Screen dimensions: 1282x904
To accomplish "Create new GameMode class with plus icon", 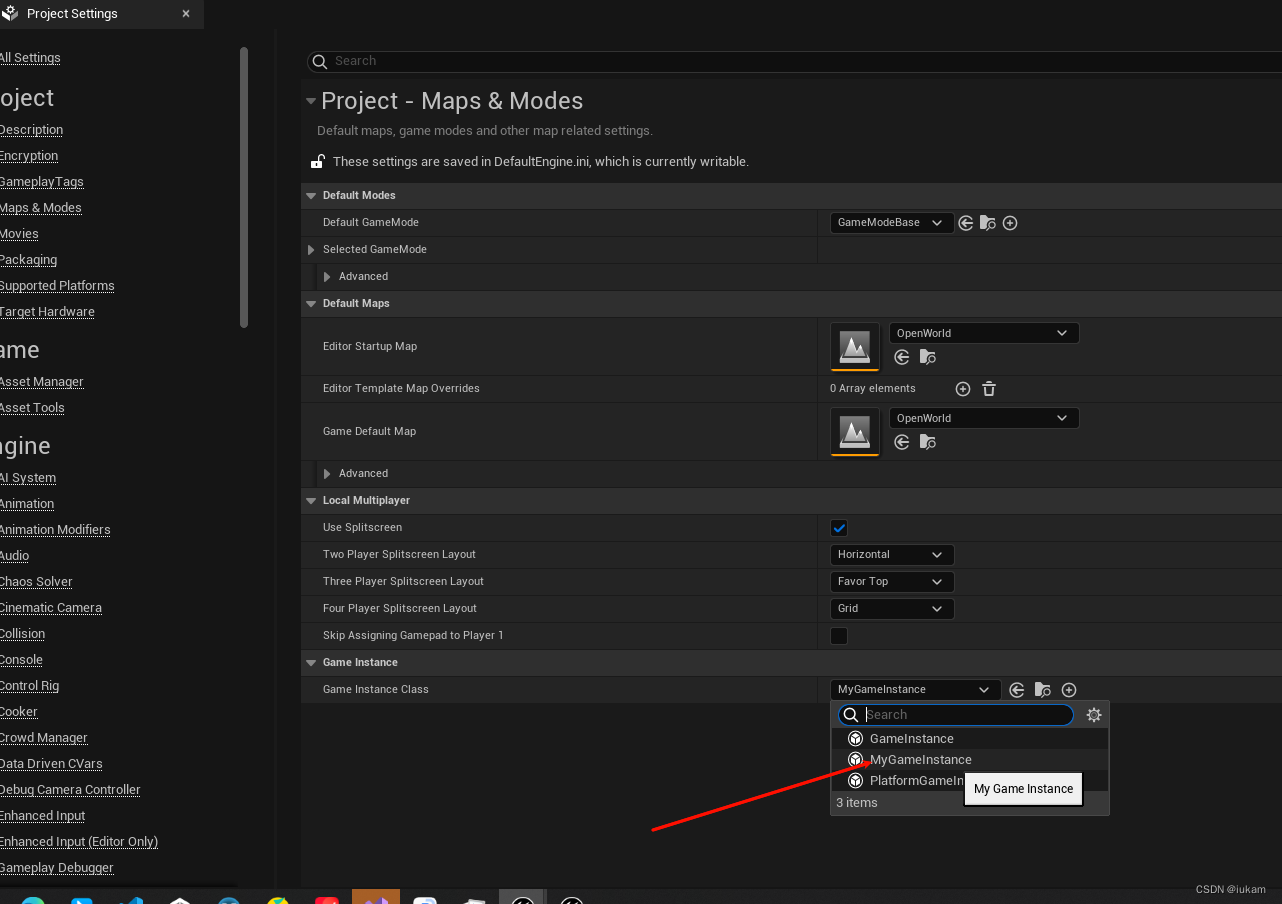I will (1010, 223).
